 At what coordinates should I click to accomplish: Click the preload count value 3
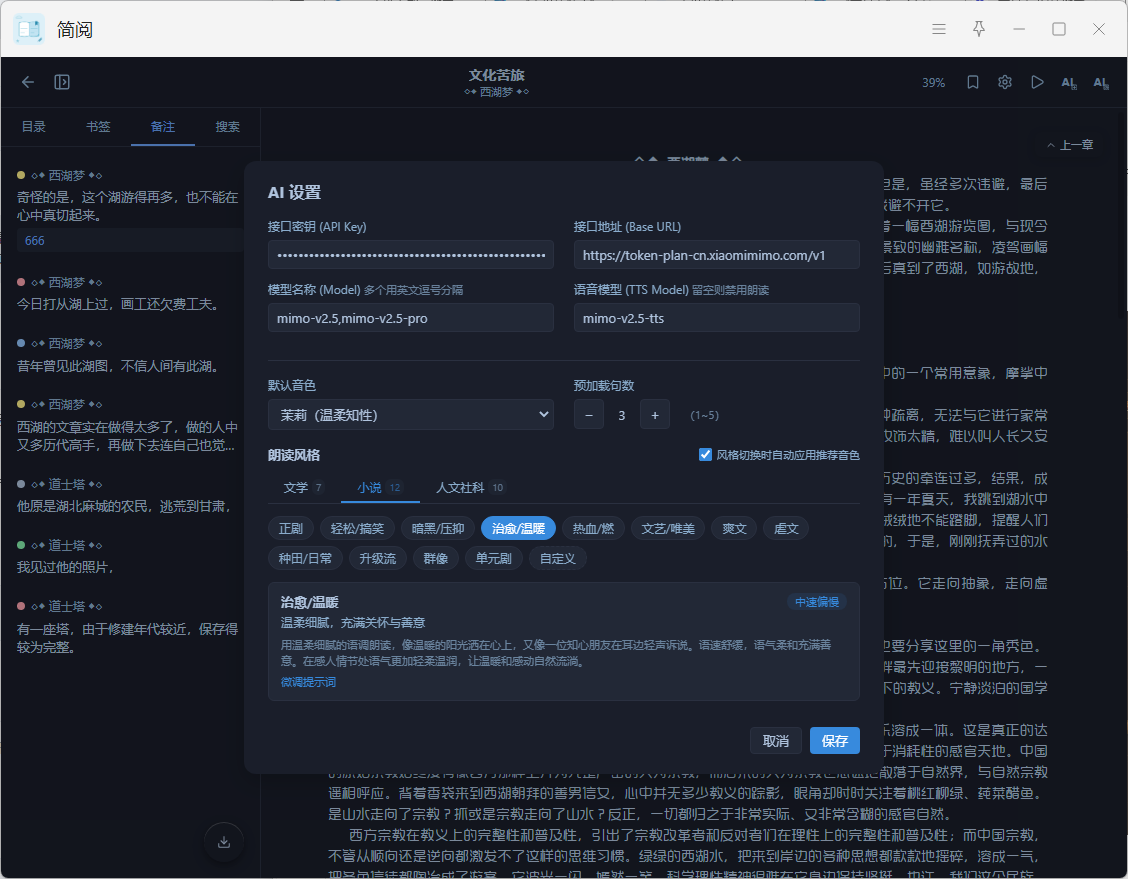tap(622, 415)
